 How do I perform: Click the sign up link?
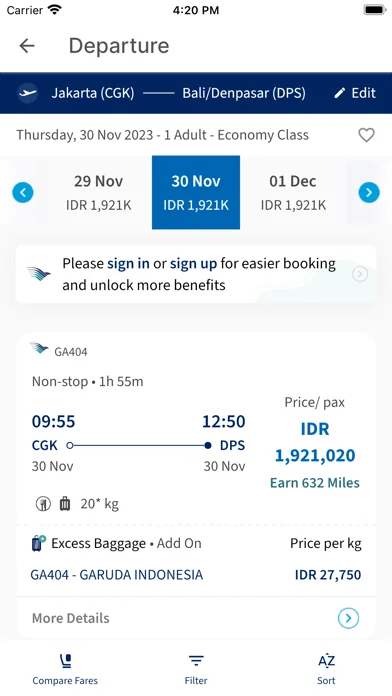pyautogui.click(x=194, y=264)
